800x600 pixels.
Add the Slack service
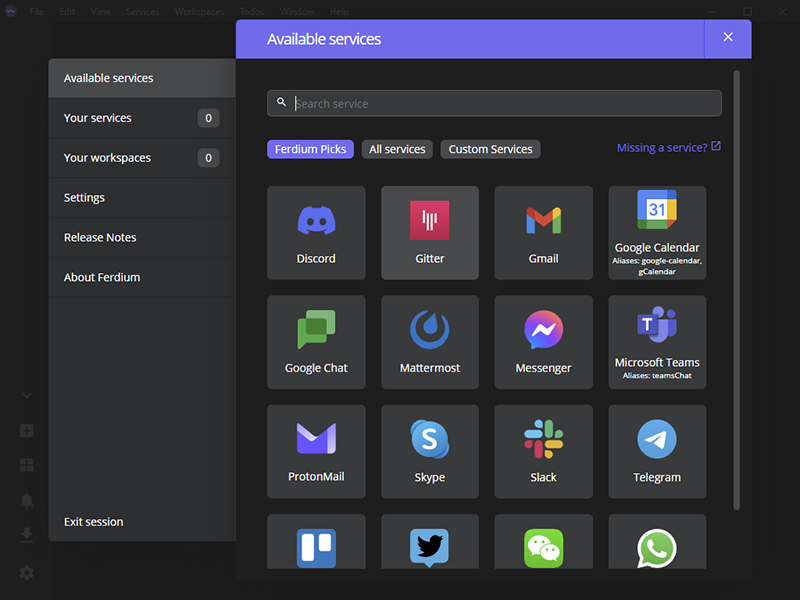click(x=543, y=451)
